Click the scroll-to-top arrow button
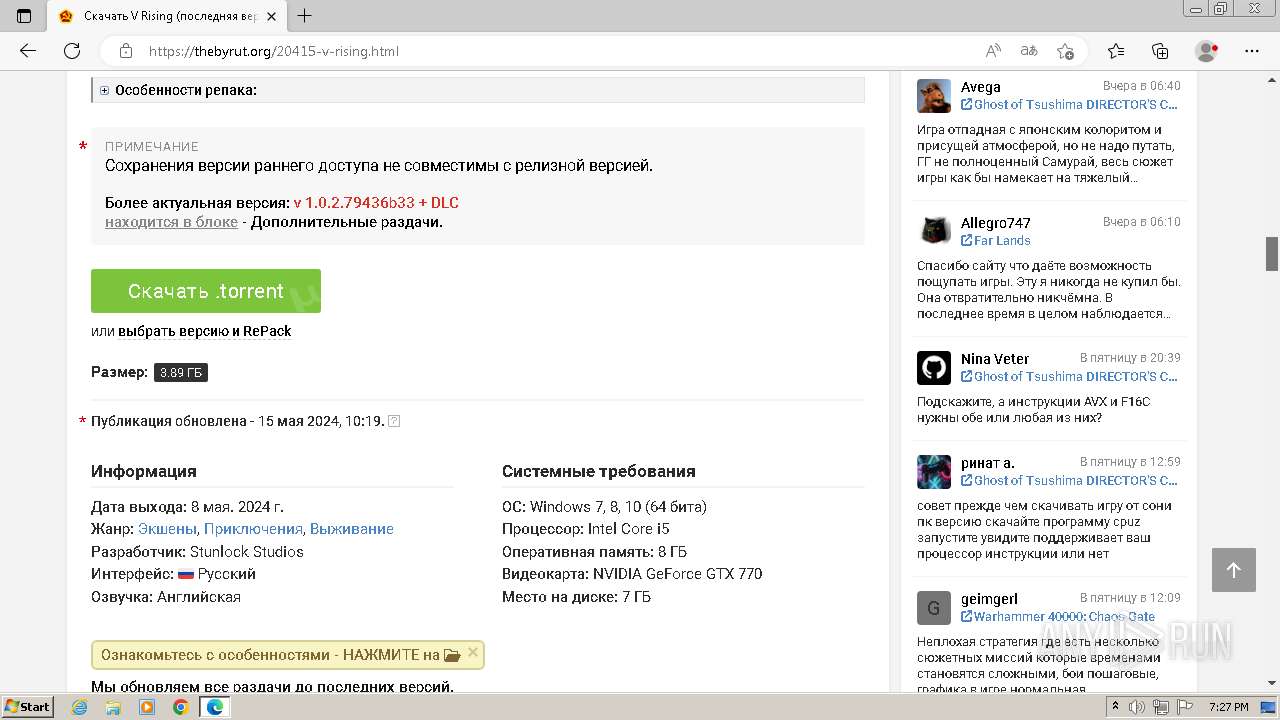The image size is (1280, 720). click(x=1233, y=570)
